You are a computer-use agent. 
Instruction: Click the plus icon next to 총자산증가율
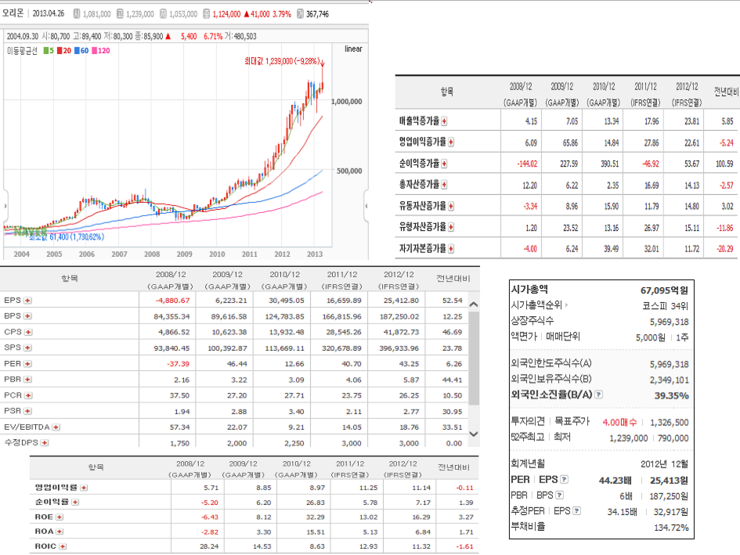444,185
